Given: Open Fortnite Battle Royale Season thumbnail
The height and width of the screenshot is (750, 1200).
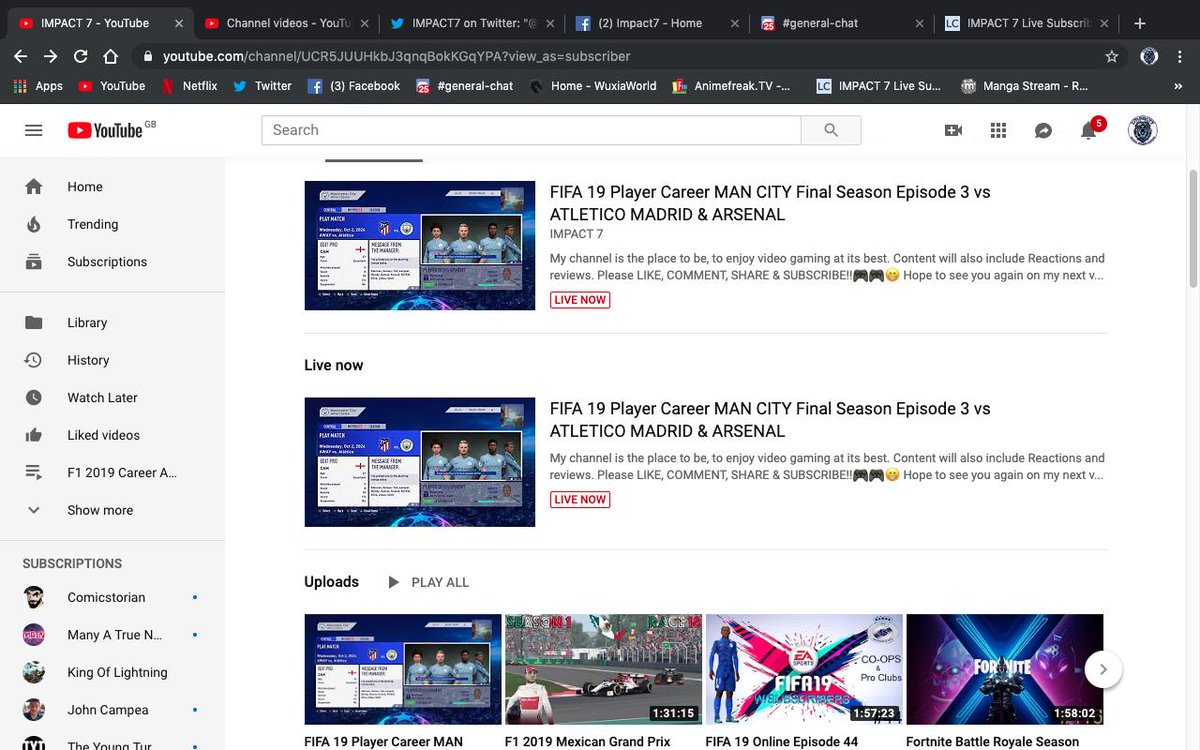Looking at the screenshot, I should [1004, 669].
